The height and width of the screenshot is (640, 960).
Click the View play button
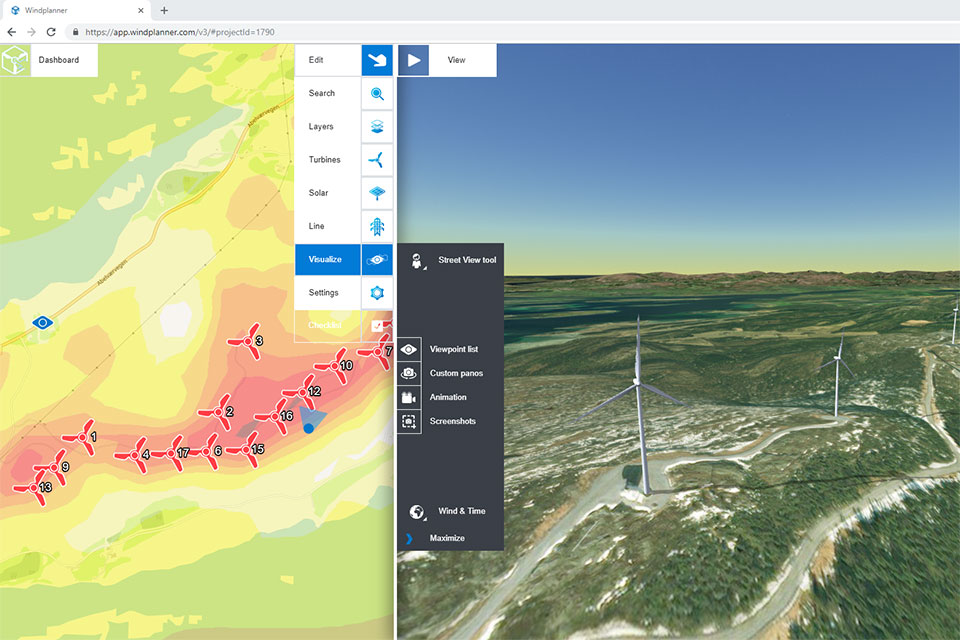413,60
